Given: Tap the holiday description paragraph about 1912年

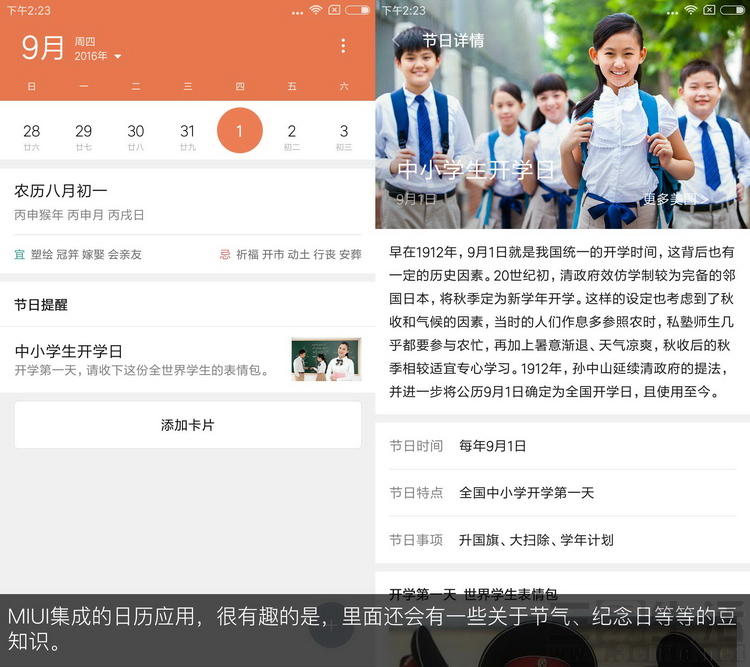Looking at the screenshot, I should tap(562, 322).
